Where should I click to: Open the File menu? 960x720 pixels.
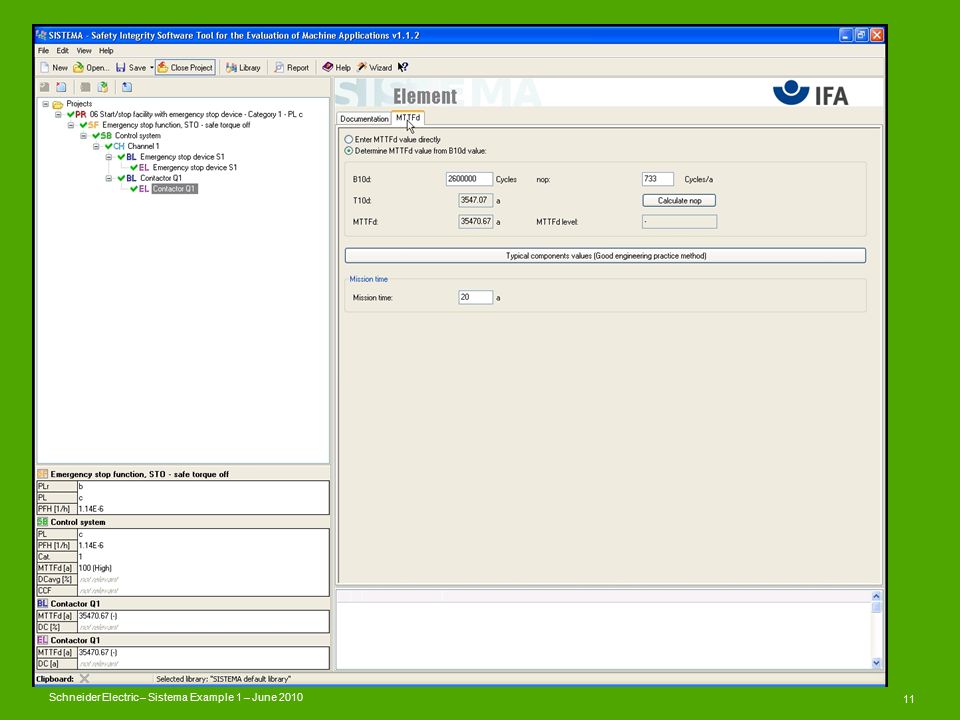click(43, 51)
